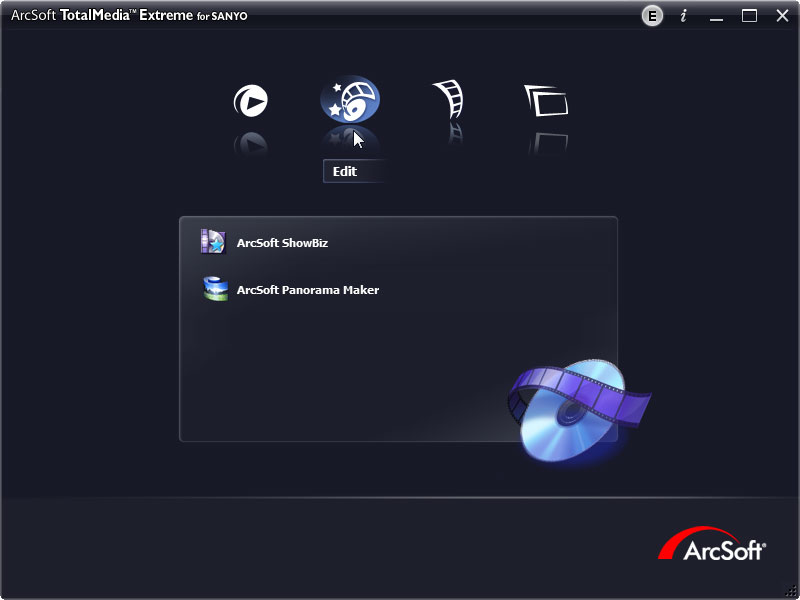Open the film strip category icon
Screen dimensions: 800x600
(449, 98)
